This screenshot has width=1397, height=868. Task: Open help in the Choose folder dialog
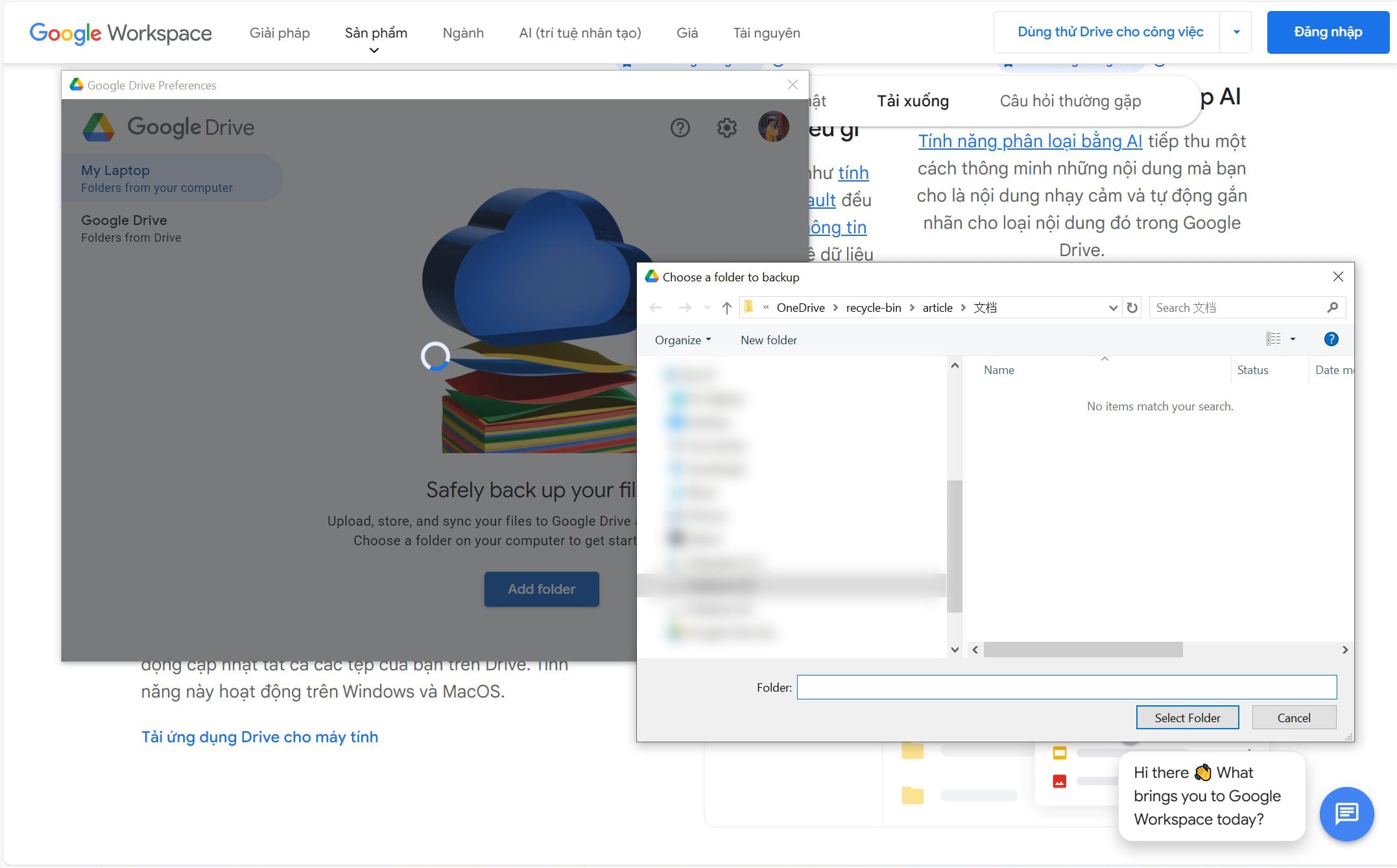1331,339
